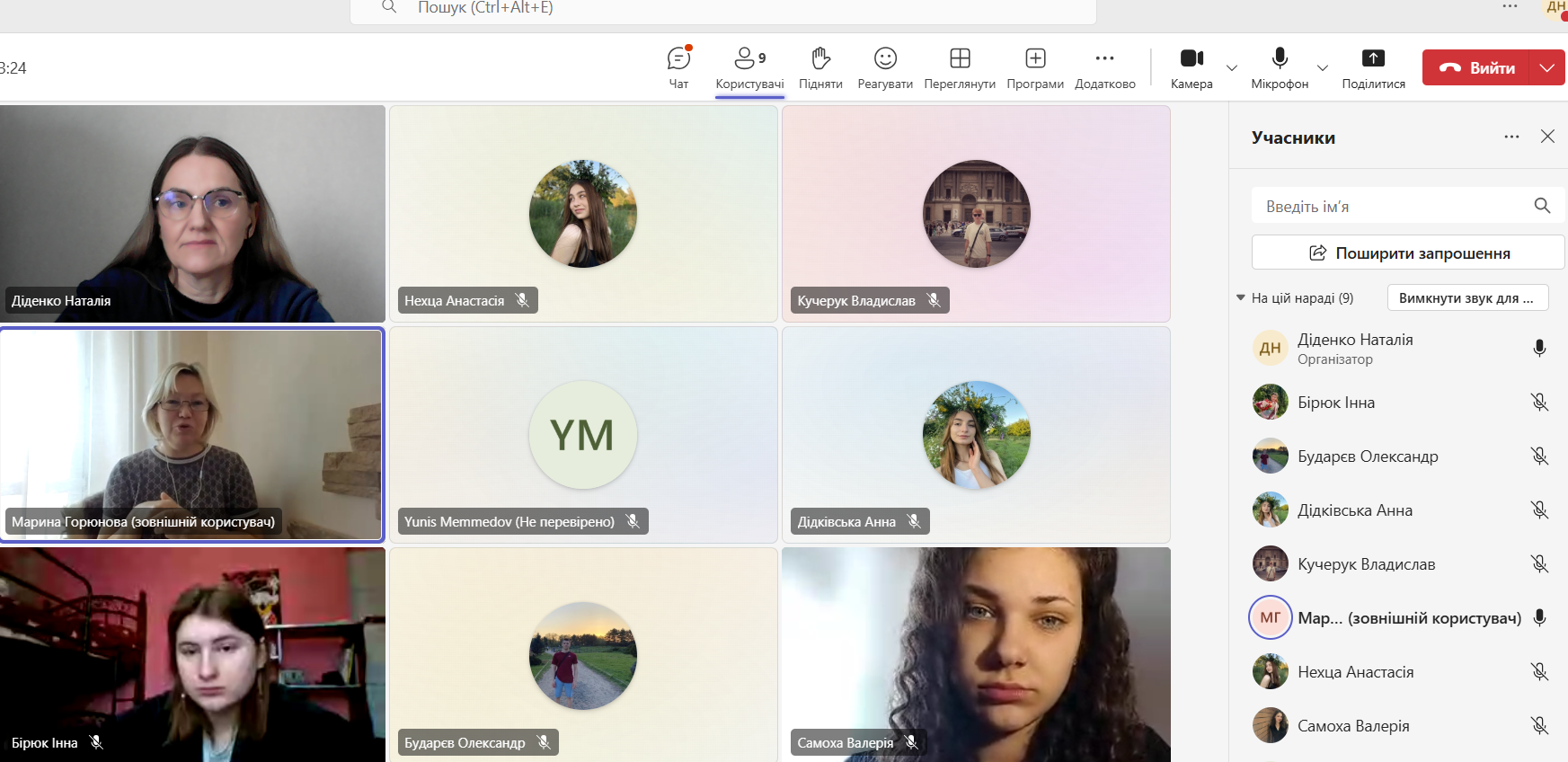Toggle microphone for Бірюк Інна in list
Viewport: 1568px width, 762px height.
1539,403
